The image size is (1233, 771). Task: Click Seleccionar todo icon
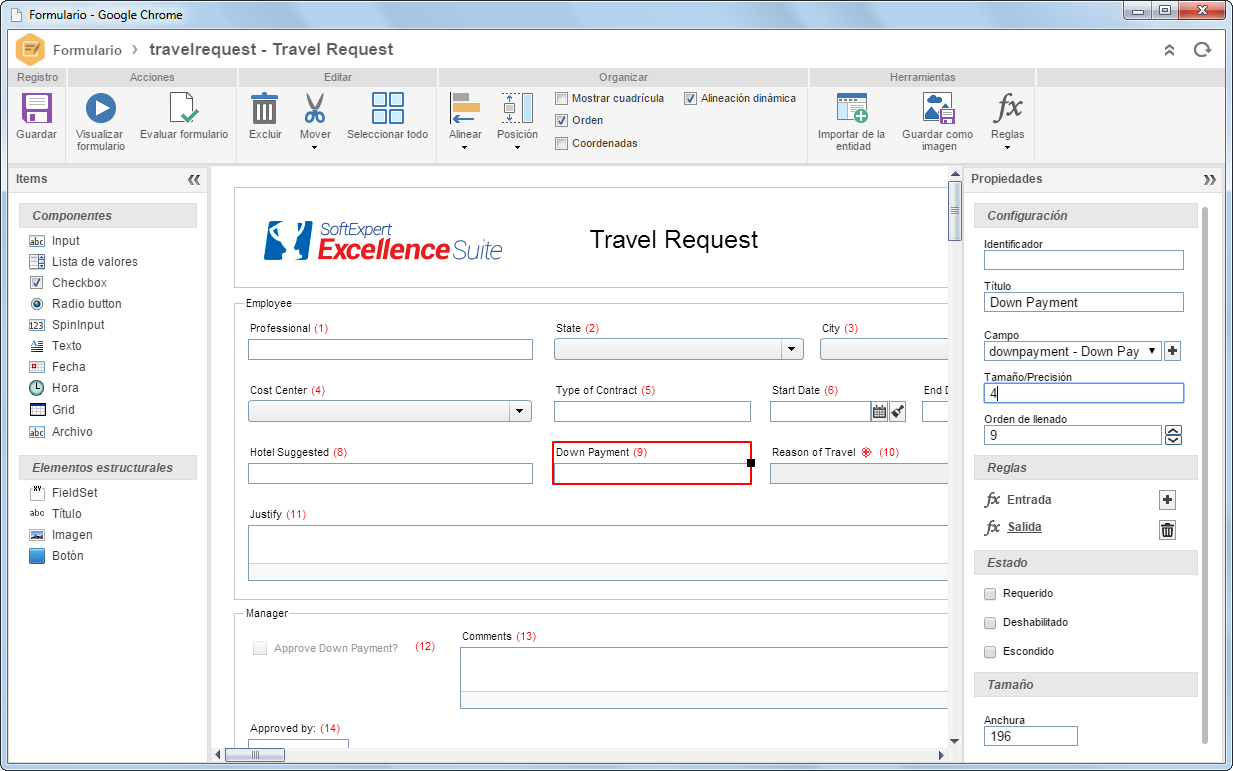click(387, 108)
